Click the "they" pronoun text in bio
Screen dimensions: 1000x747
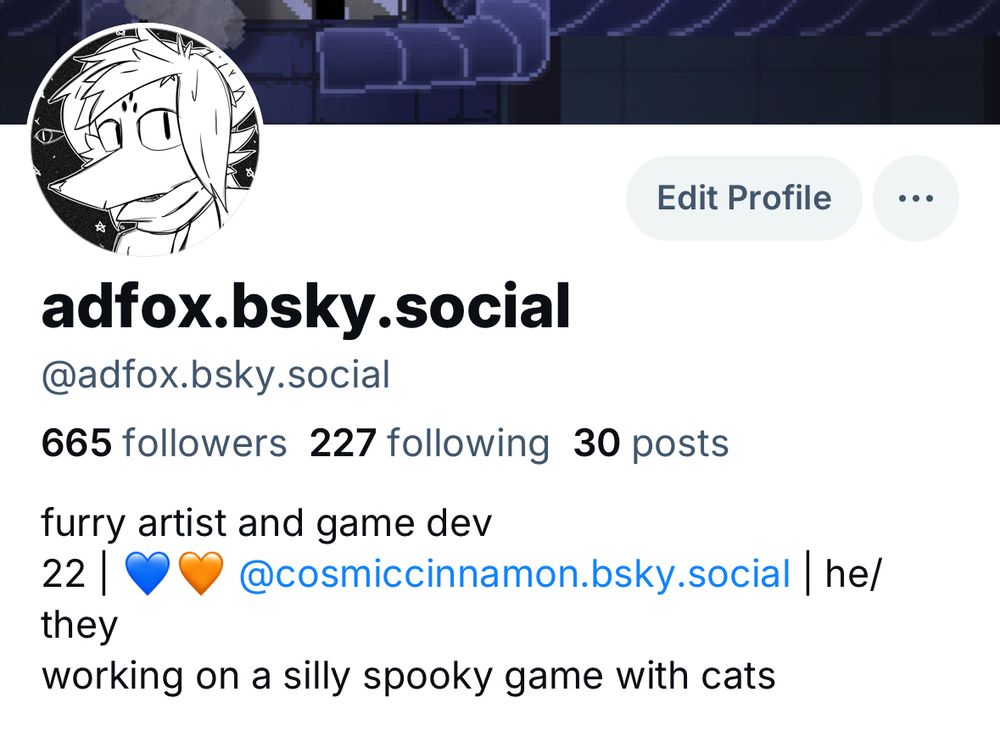coord(79,625)
